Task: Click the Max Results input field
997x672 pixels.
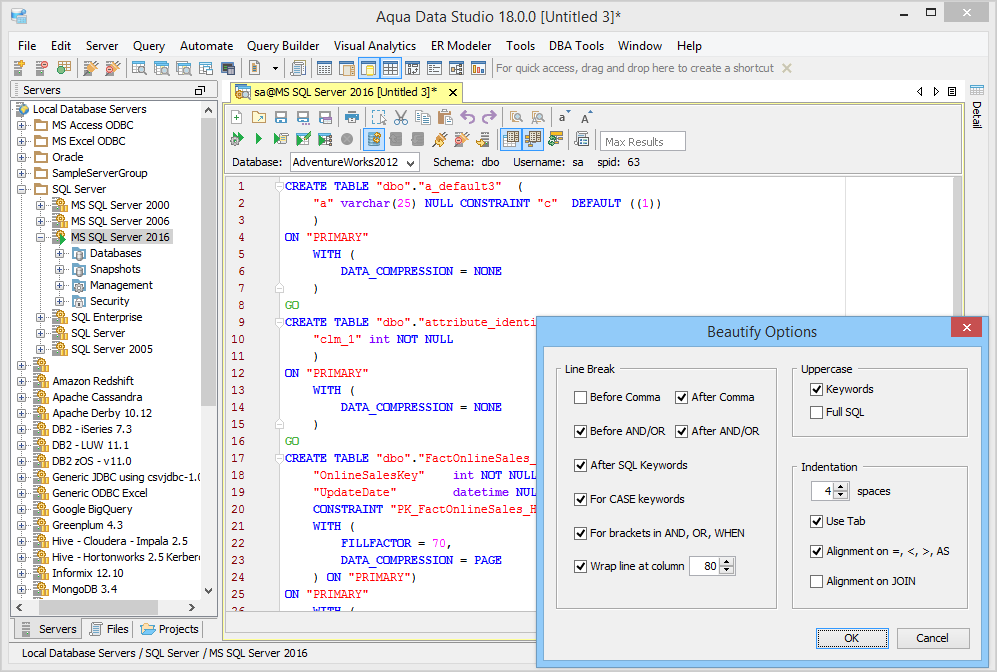Action: click(x=643, y=141)
